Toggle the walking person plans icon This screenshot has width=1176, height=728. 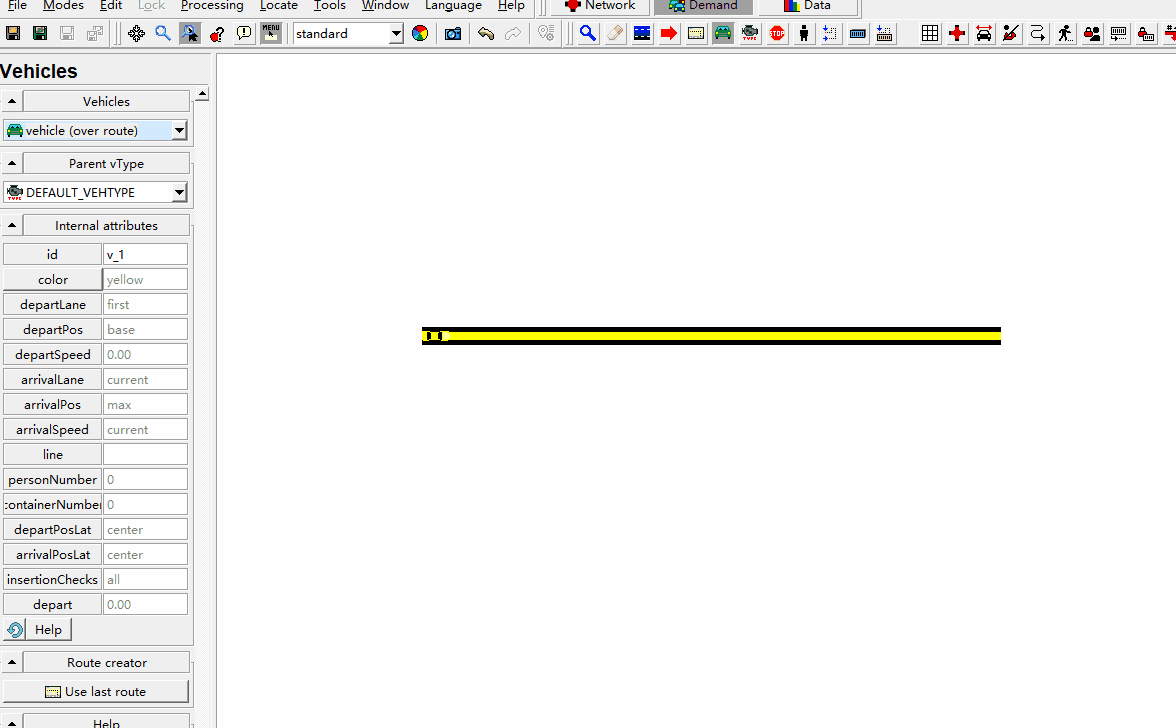coord(1065,34)
